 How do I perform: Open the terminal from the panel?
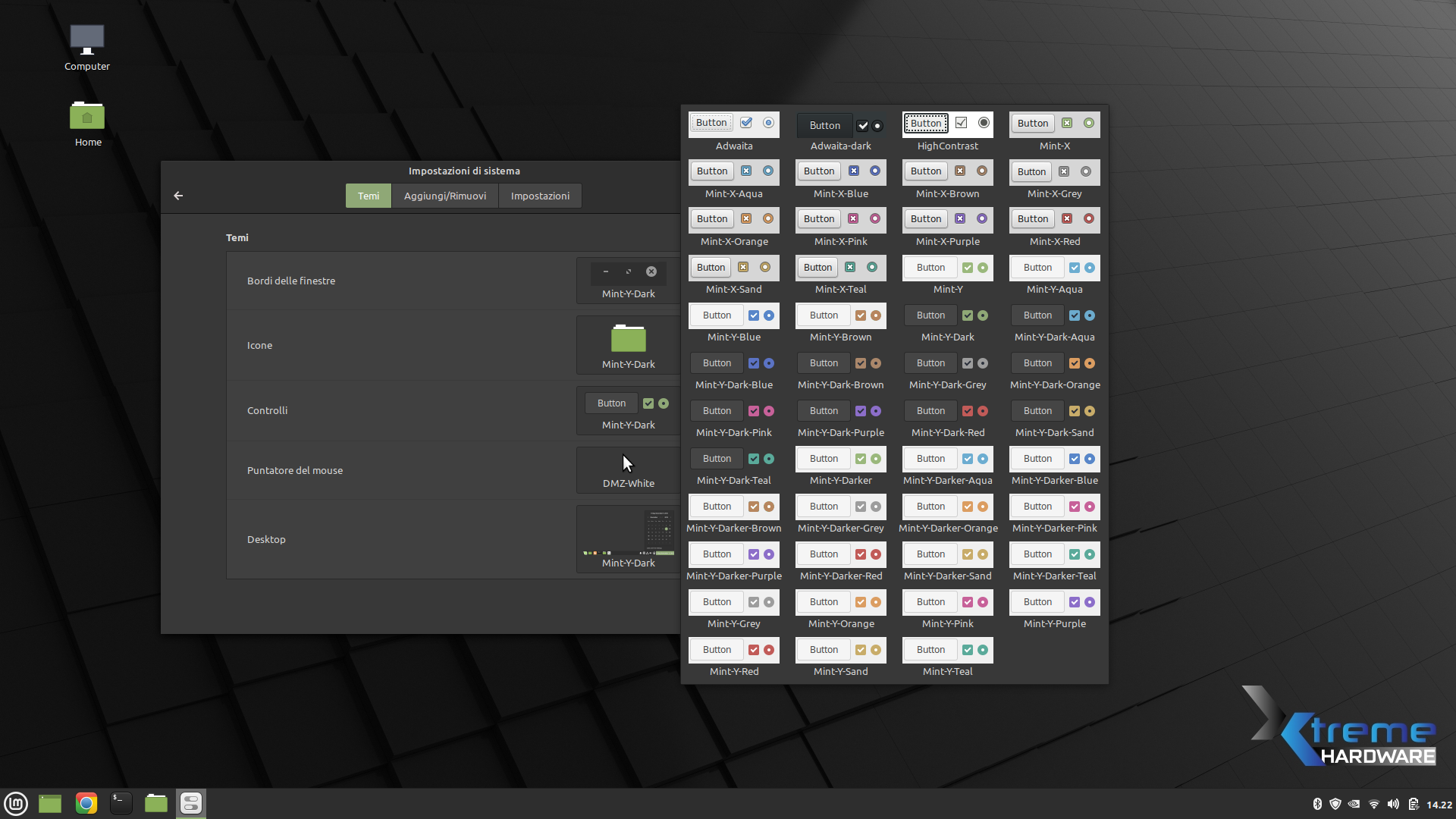(121, 803)
